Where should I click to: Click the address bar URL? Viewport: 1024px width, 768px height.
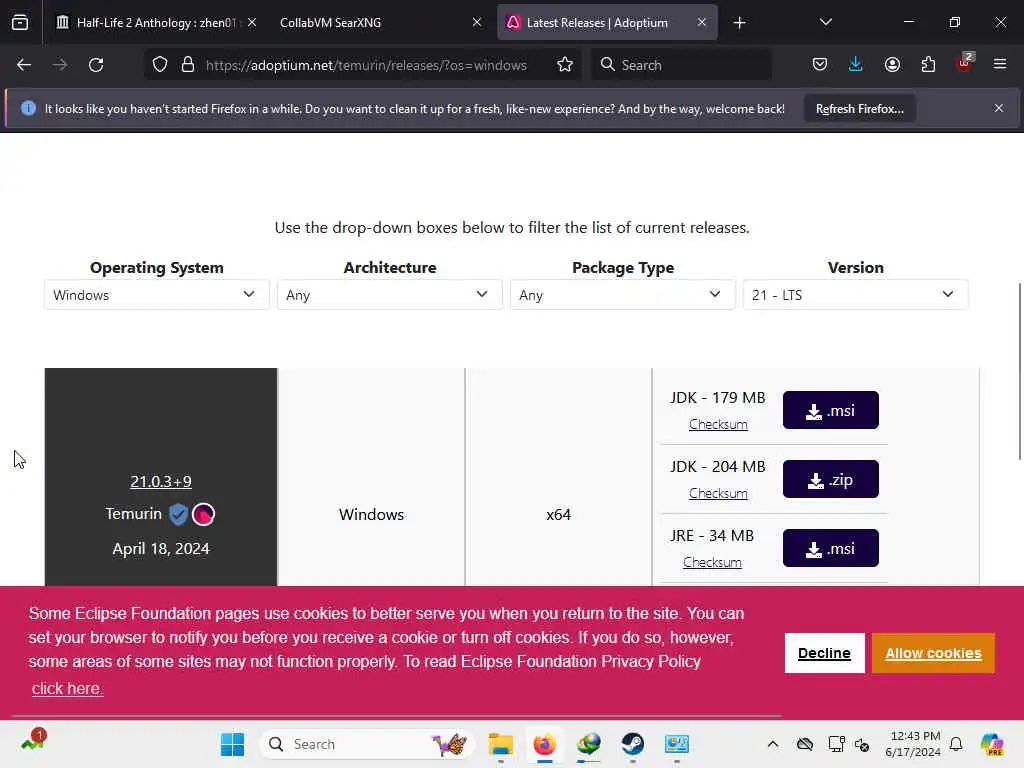(x=366, y=65)
